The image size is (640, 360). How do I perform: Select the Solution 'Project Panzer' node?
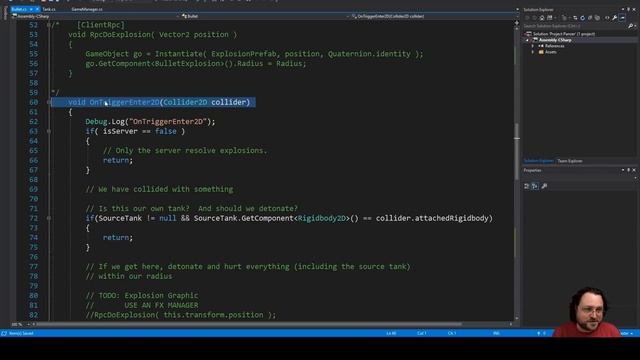tap(564, 34)
